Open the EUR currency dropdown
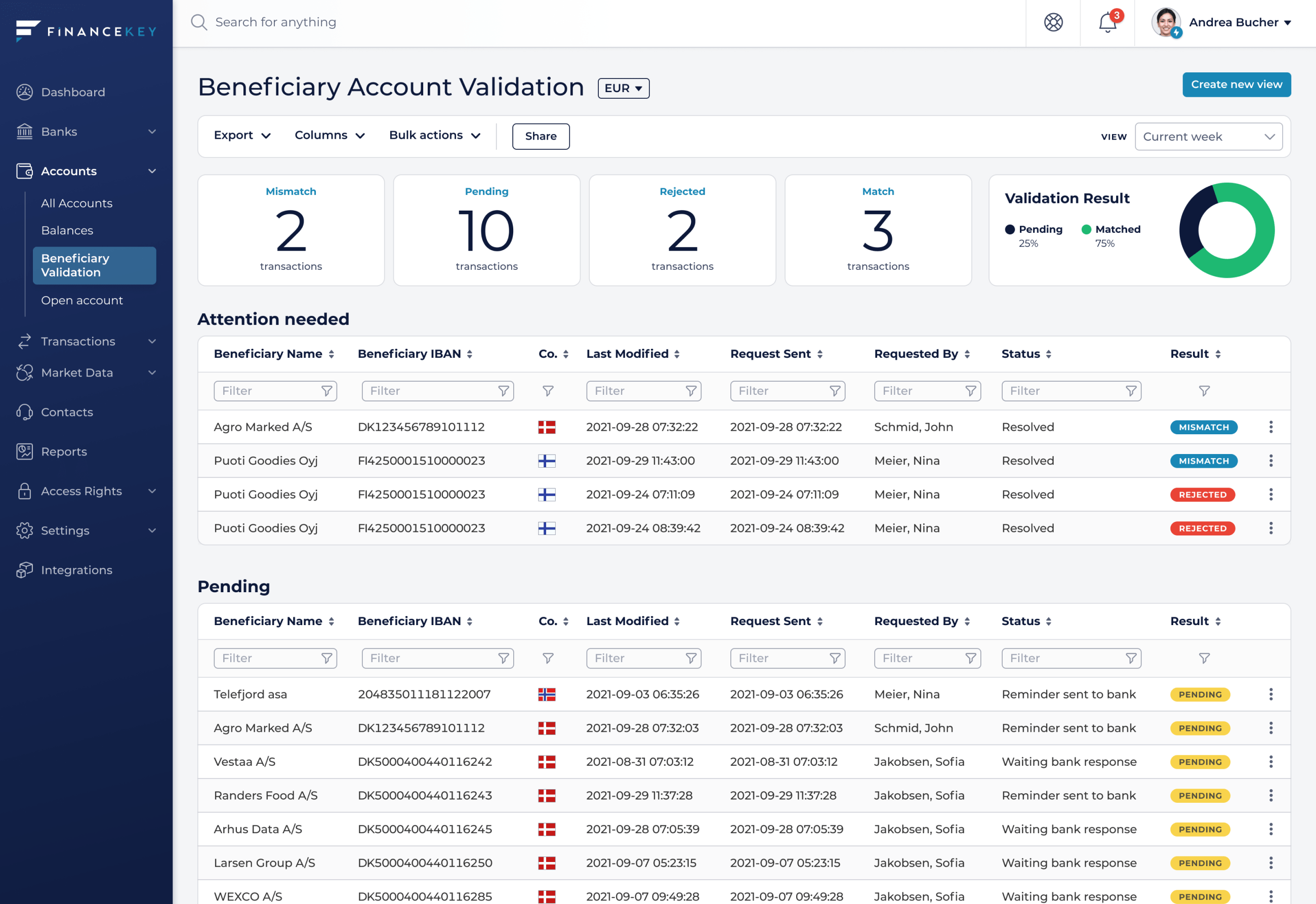1316x904 pixels. (623, 89)
